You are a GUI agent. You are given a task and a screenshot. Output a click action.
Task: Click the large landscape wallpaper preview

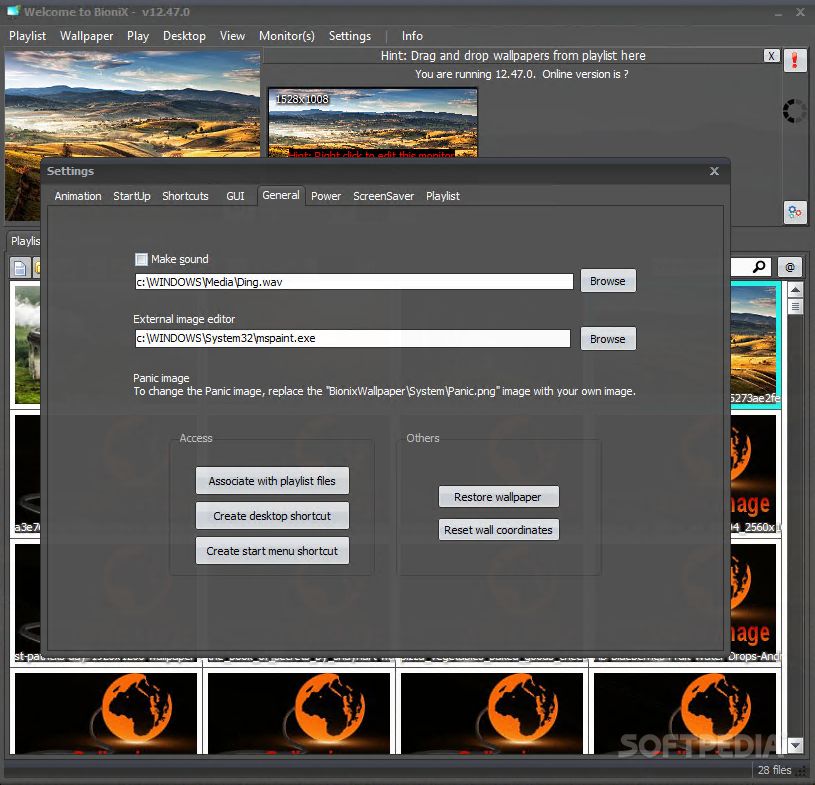(133, 104)
